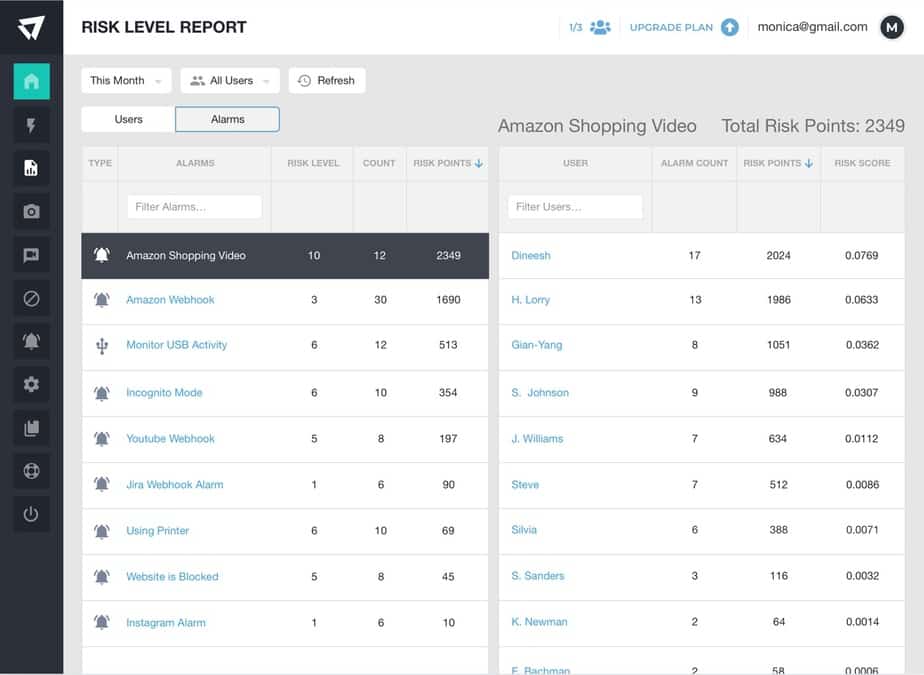Open the Youtube Webhook alarm link
This screenshot has height=675, width=924.
click(x=170, y=439)
